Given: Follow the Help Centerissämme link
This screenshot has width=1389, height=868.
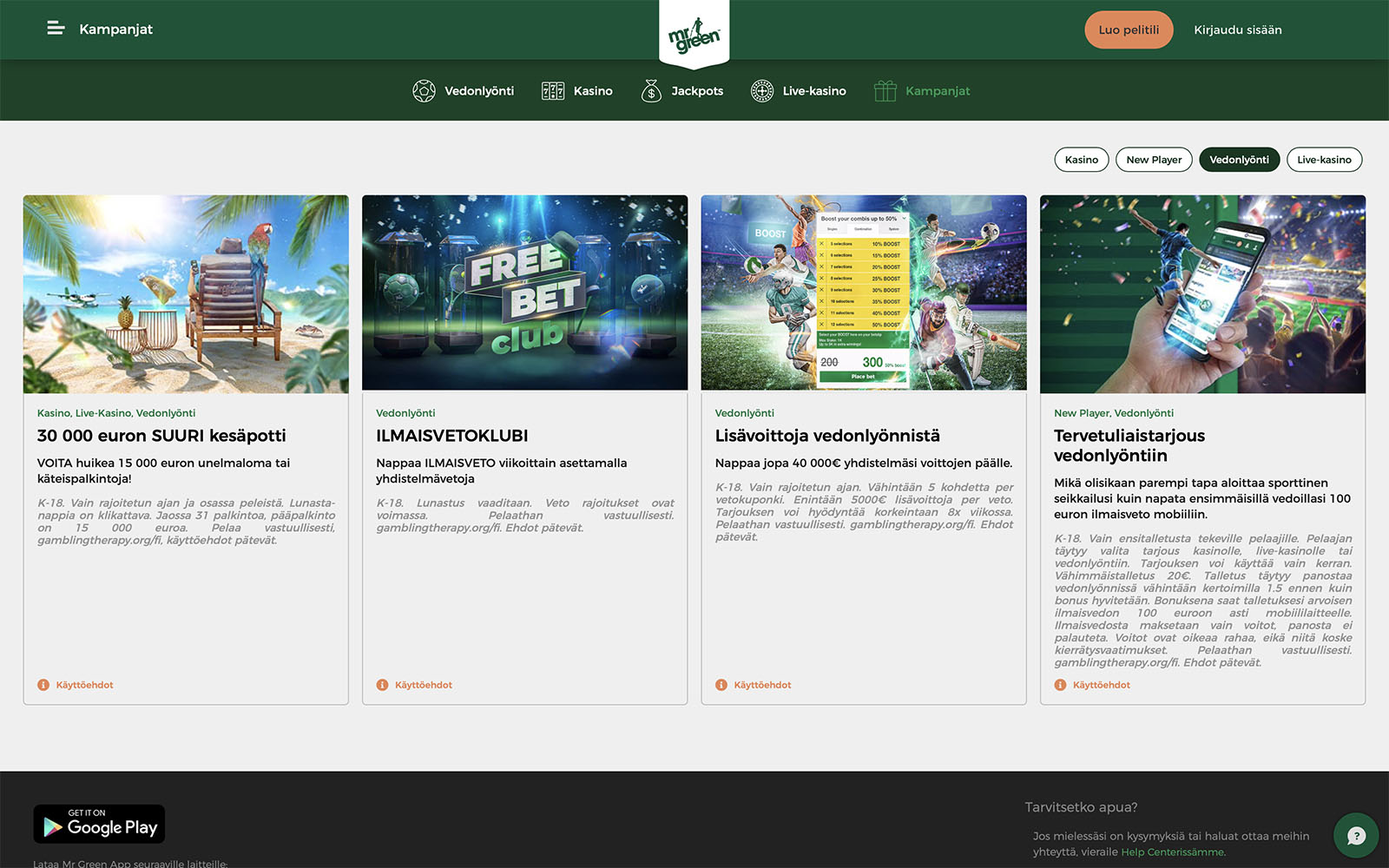Looking at the screenshot, I should pyautogui.click(x=1172, y=852).
